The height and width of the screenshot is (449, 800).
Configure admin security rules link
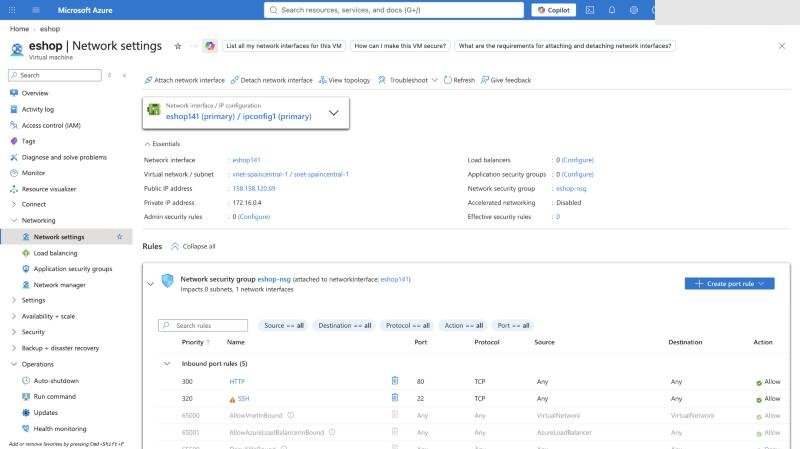click(x=254, y=217)
